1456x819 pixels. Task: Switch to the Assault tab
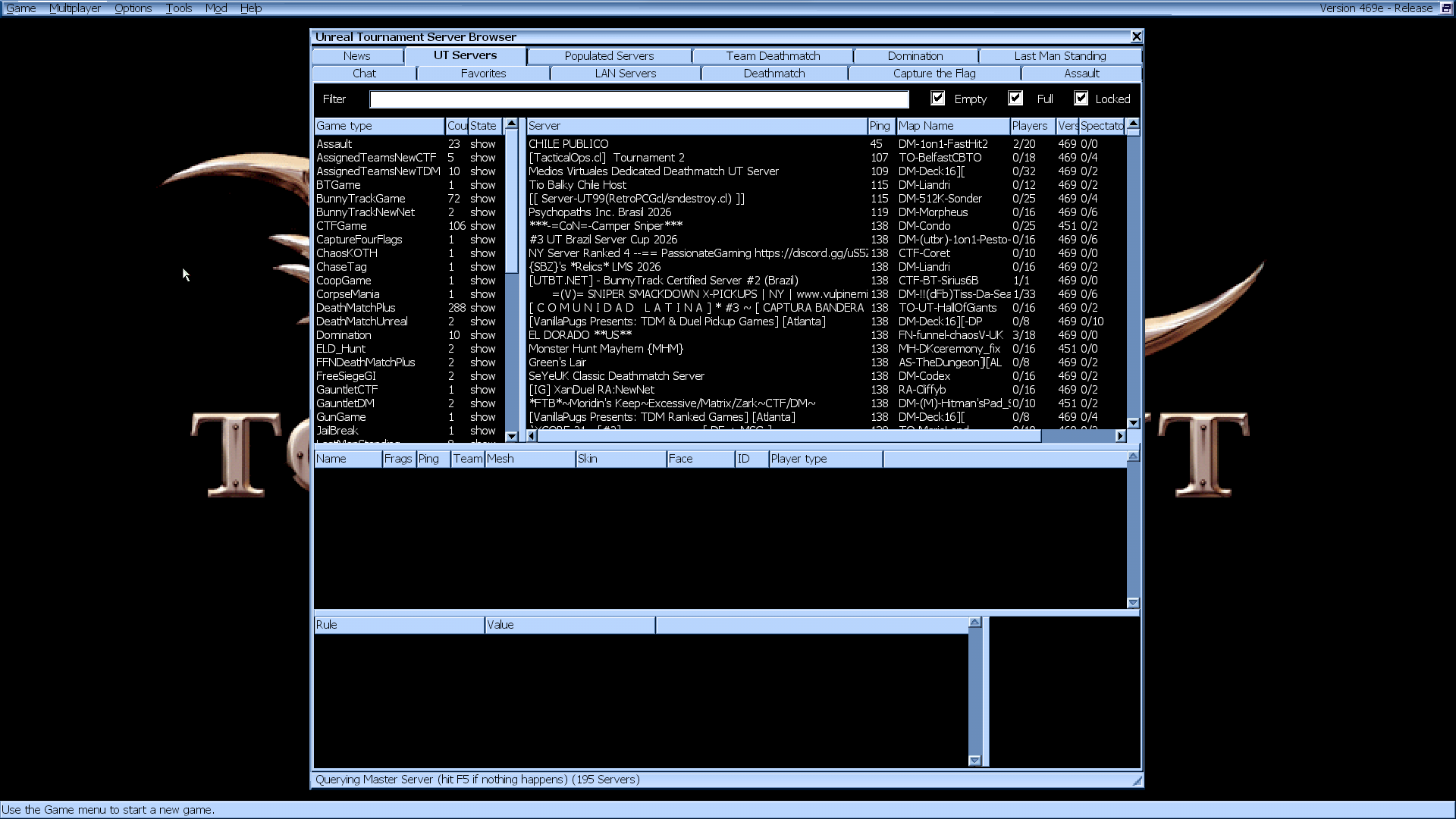tap(1081, 74)
